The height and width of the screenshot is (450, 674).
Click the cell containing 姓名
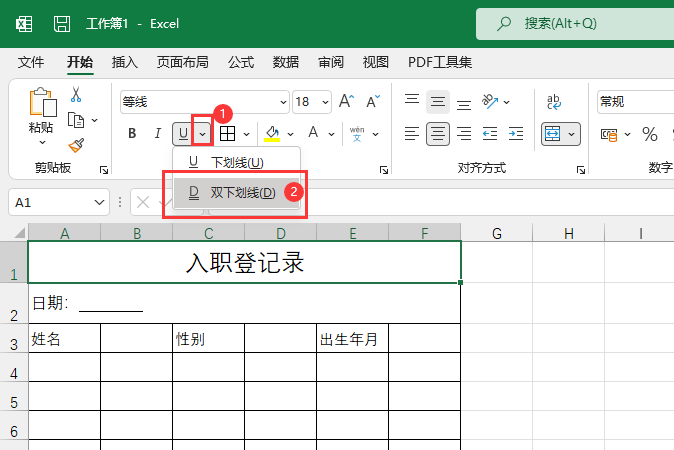64,339
